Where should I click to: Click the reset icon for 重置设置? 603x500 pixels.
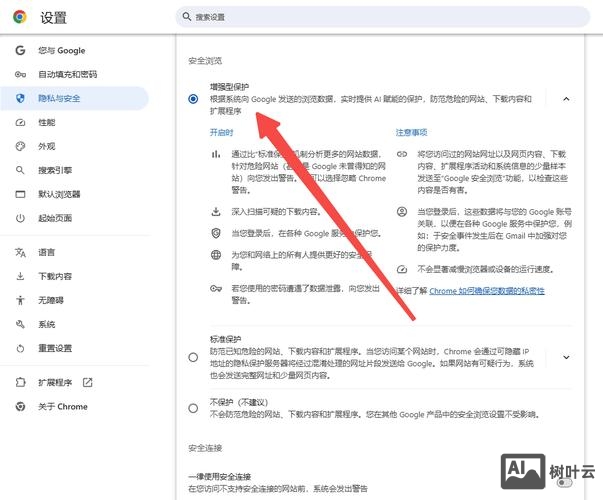tap(20, 348)
